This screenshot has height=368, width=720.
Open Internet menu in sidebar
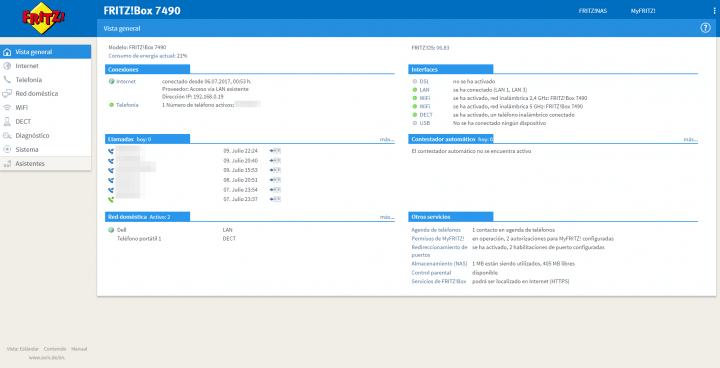pos(45,66)
